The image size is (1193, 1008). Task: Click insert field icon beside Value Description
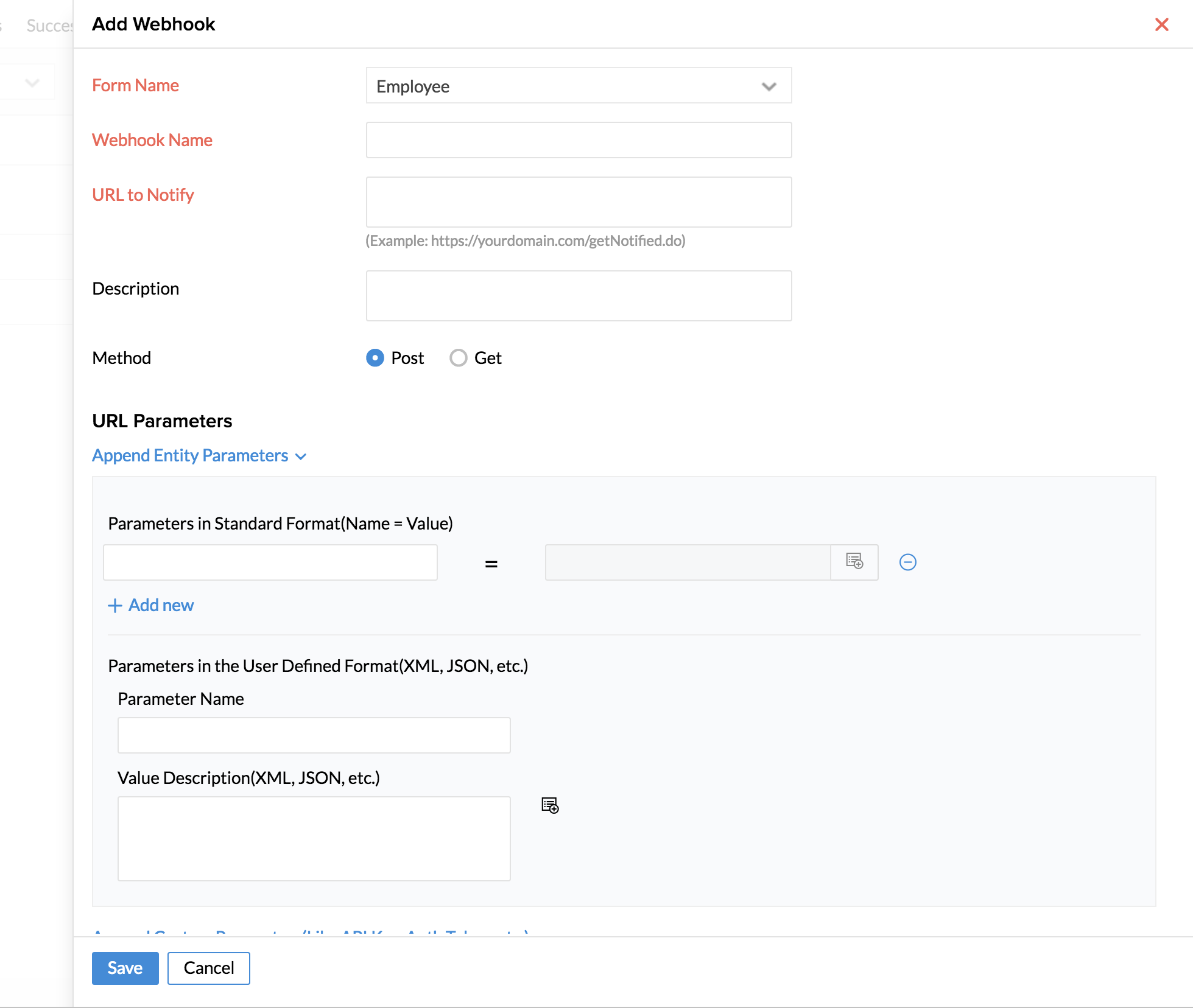click(550, 805)
